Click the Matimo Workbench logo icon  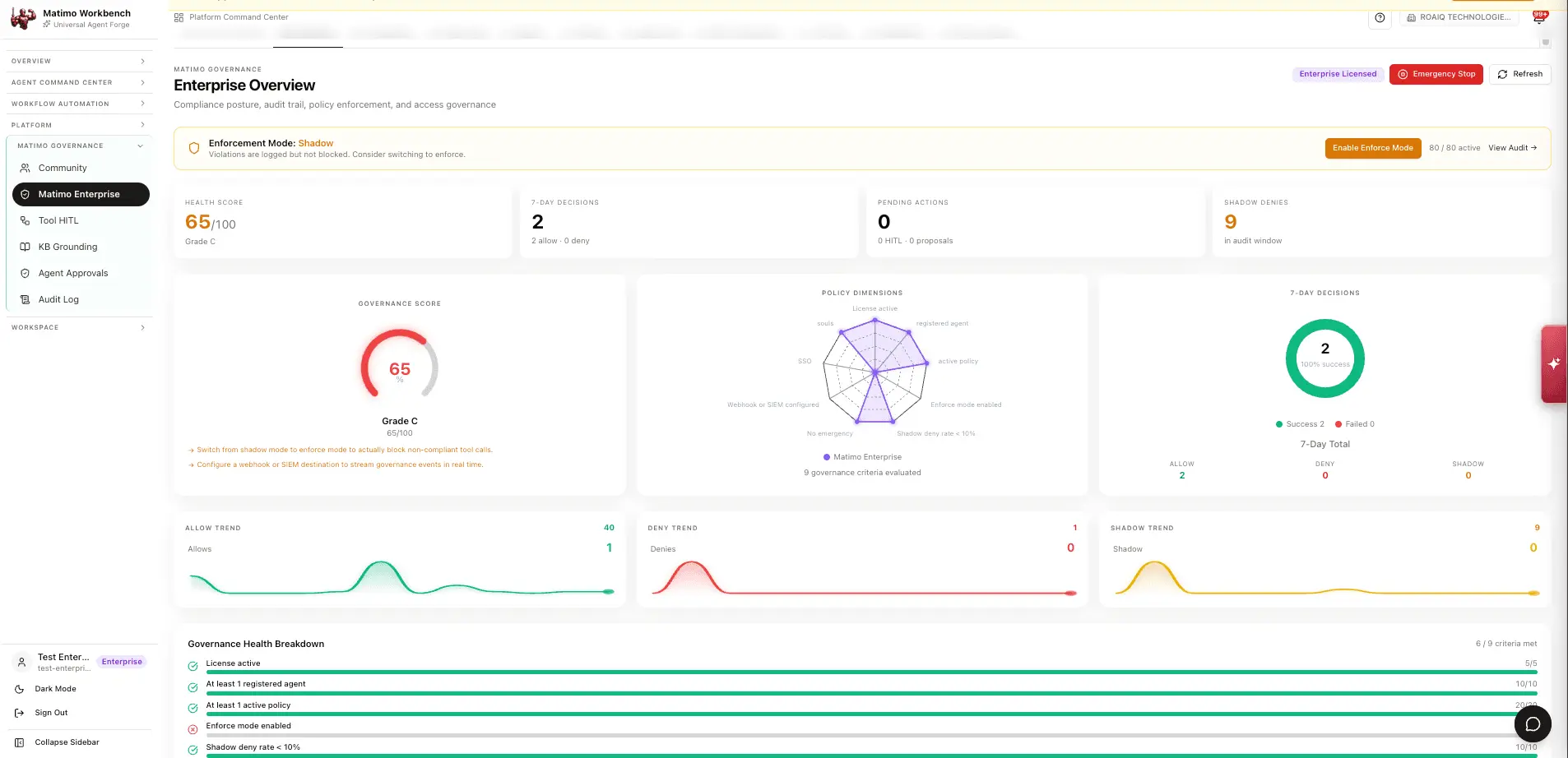click(x=23, y=18)
